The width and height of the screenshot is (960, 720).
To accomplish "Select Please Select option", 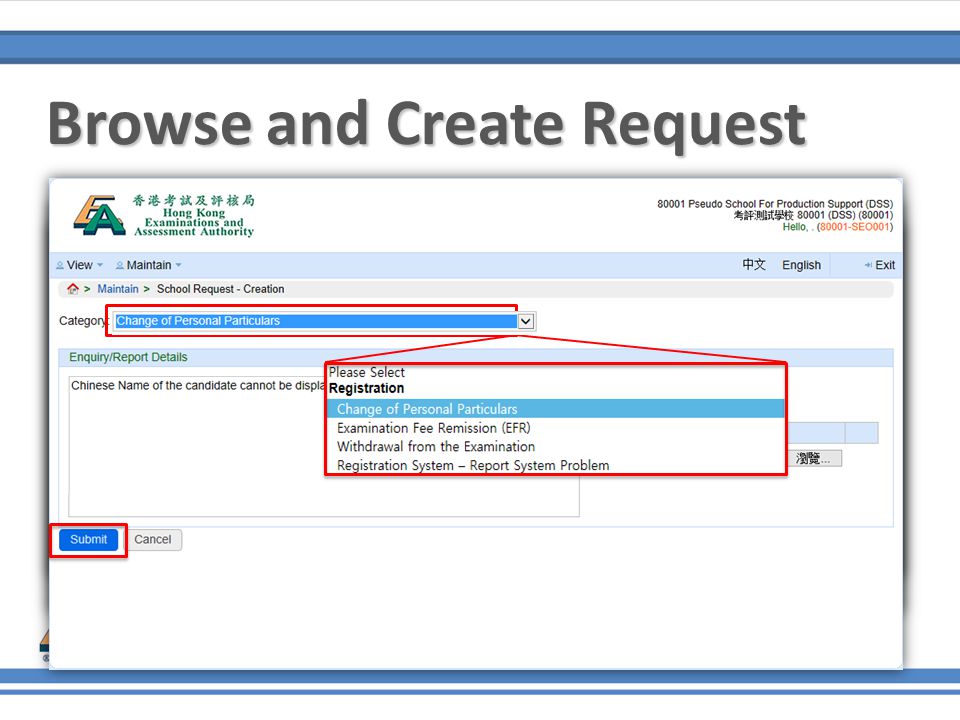I will 367,372.
